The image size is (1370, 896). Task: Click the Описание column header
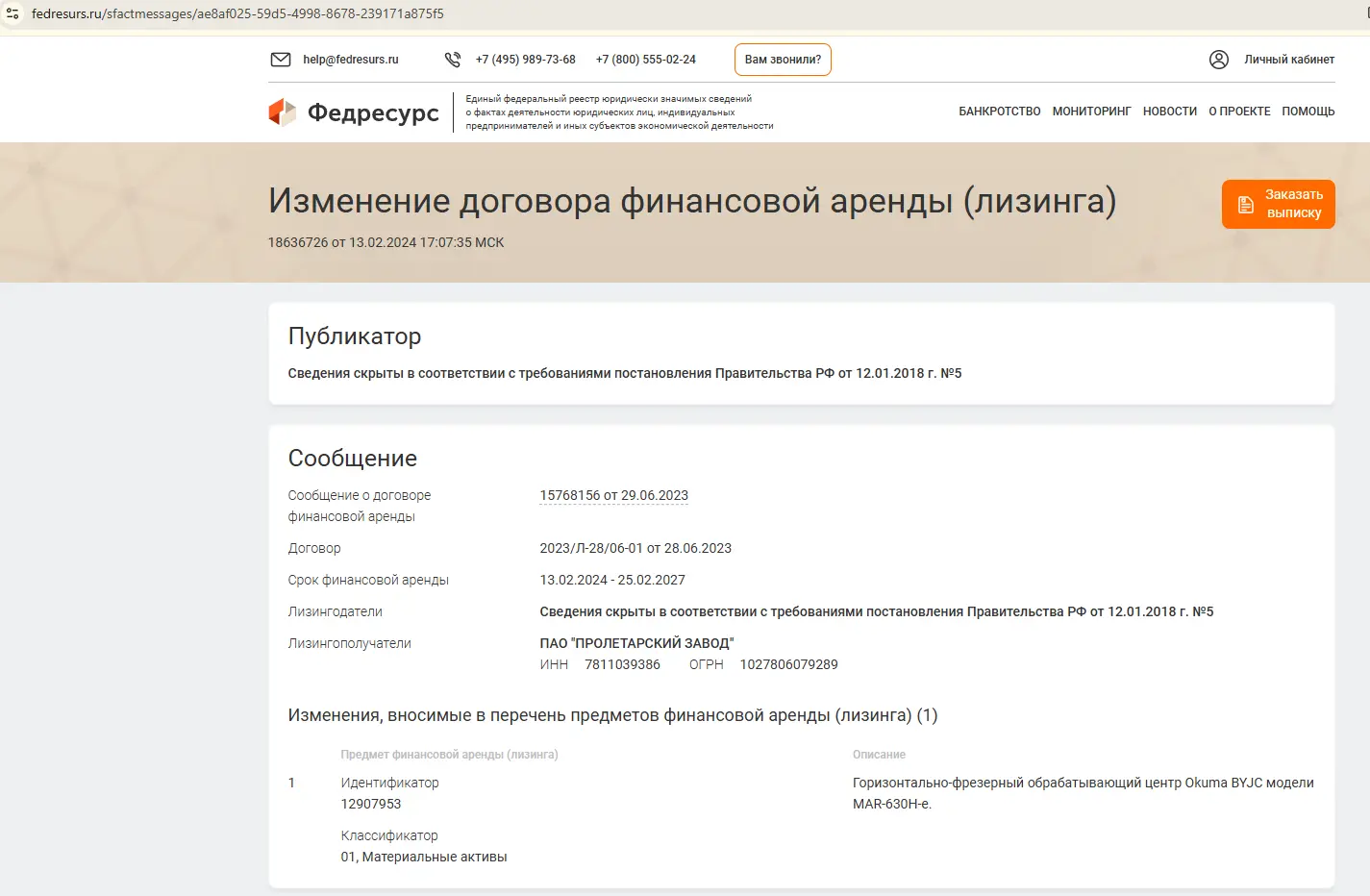pyautogui.click(x=879, y=755)
